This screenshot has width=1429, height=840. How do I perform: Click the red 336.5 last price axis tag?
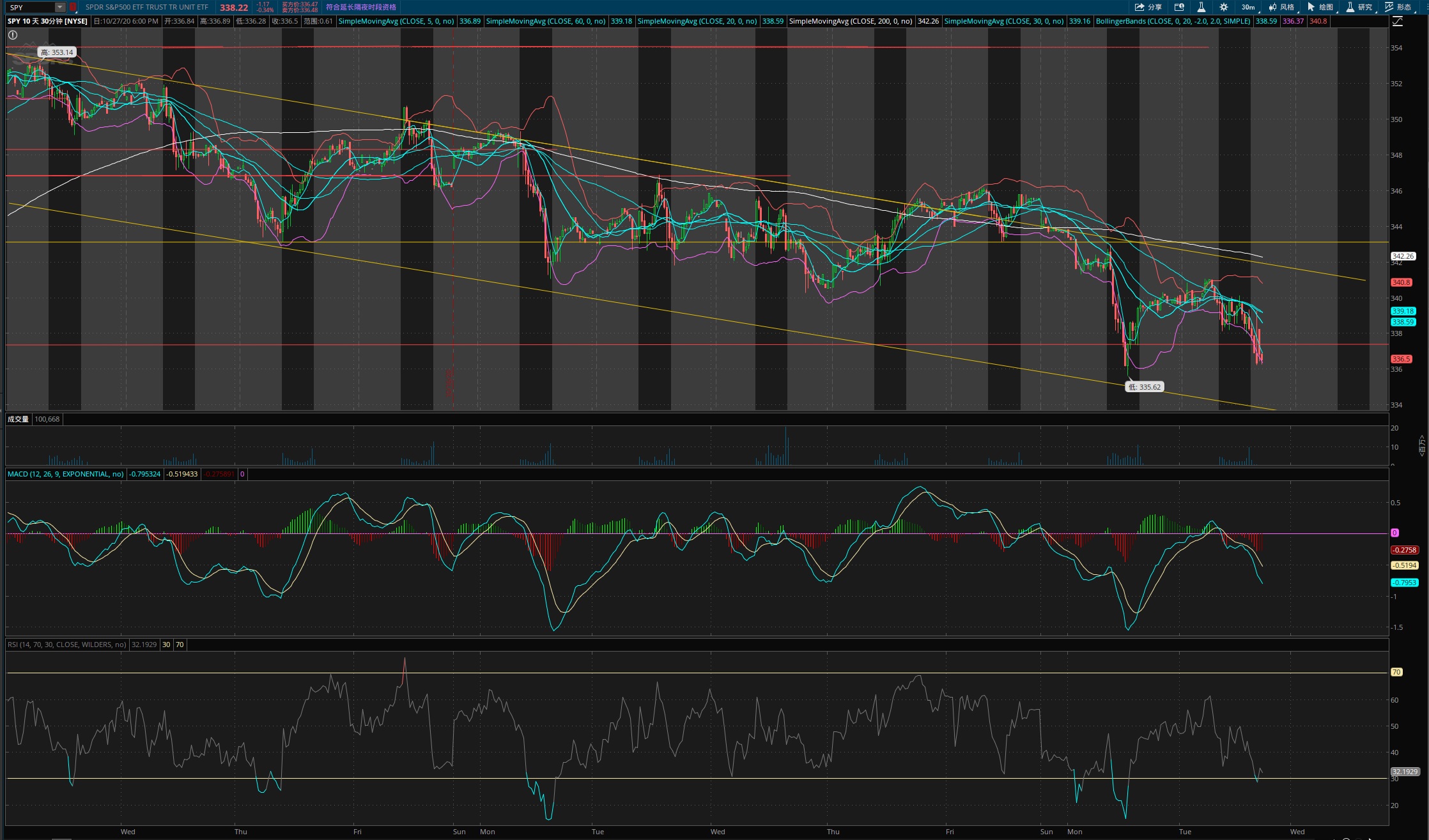click(x=1401, y=359)
